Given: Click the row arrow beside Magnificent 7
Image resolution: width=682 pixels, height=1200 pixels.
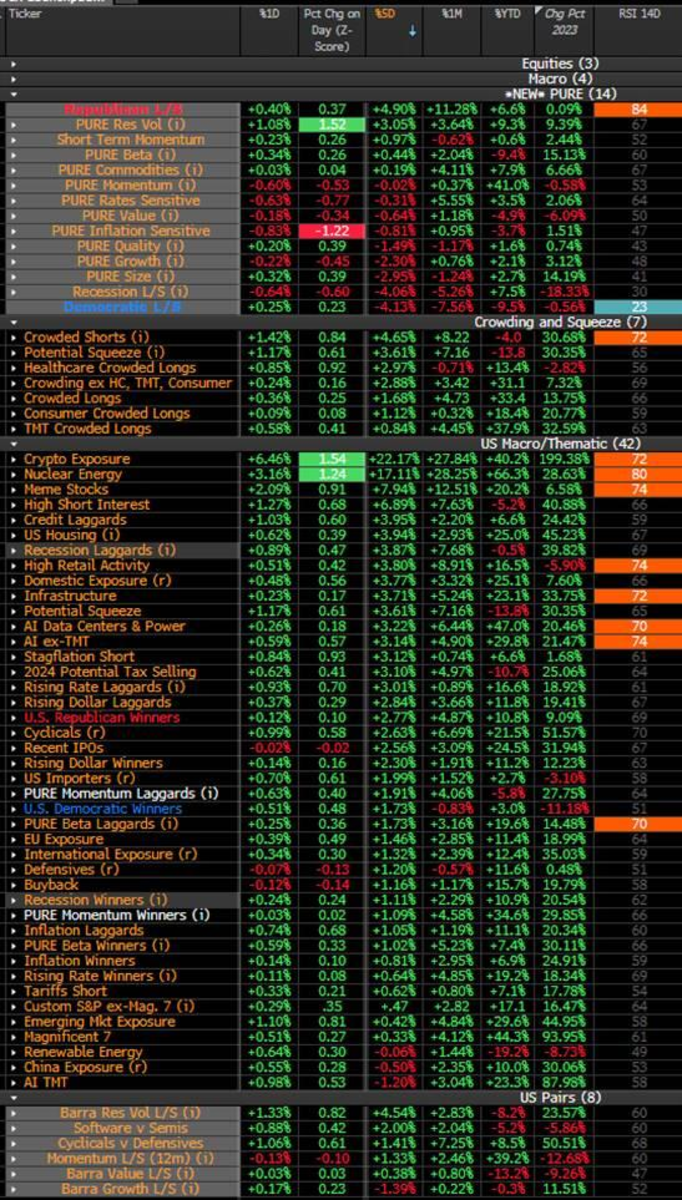Looking at the screenshot, I should point(13,1037).
